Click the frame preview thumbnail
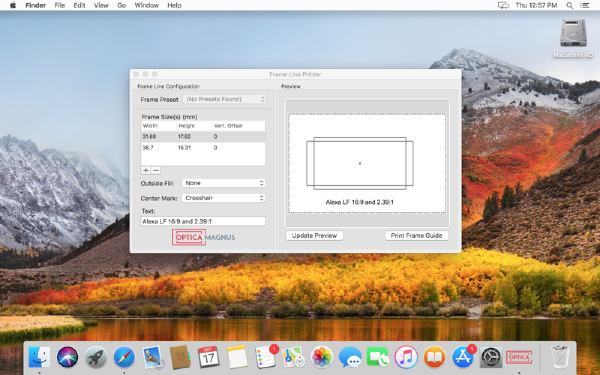 pyautogui.click(x=367, y=163)
